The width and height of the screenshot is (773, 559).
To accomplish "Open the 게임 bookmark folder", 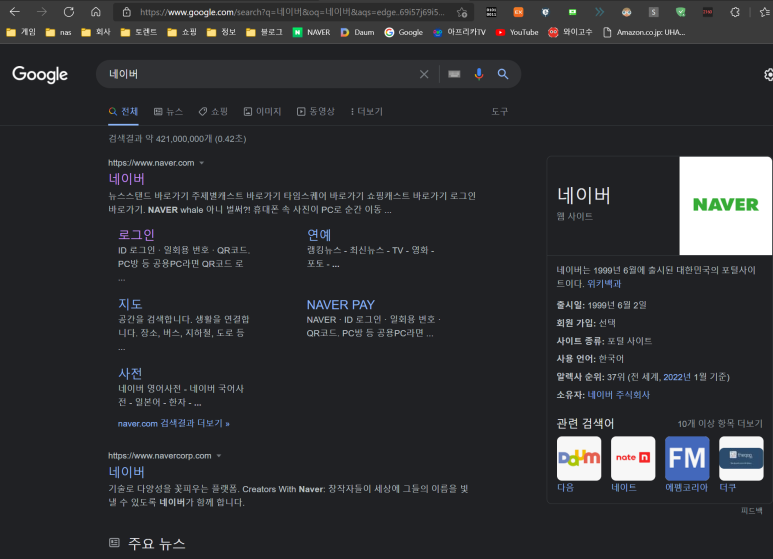I will (21, 32).
